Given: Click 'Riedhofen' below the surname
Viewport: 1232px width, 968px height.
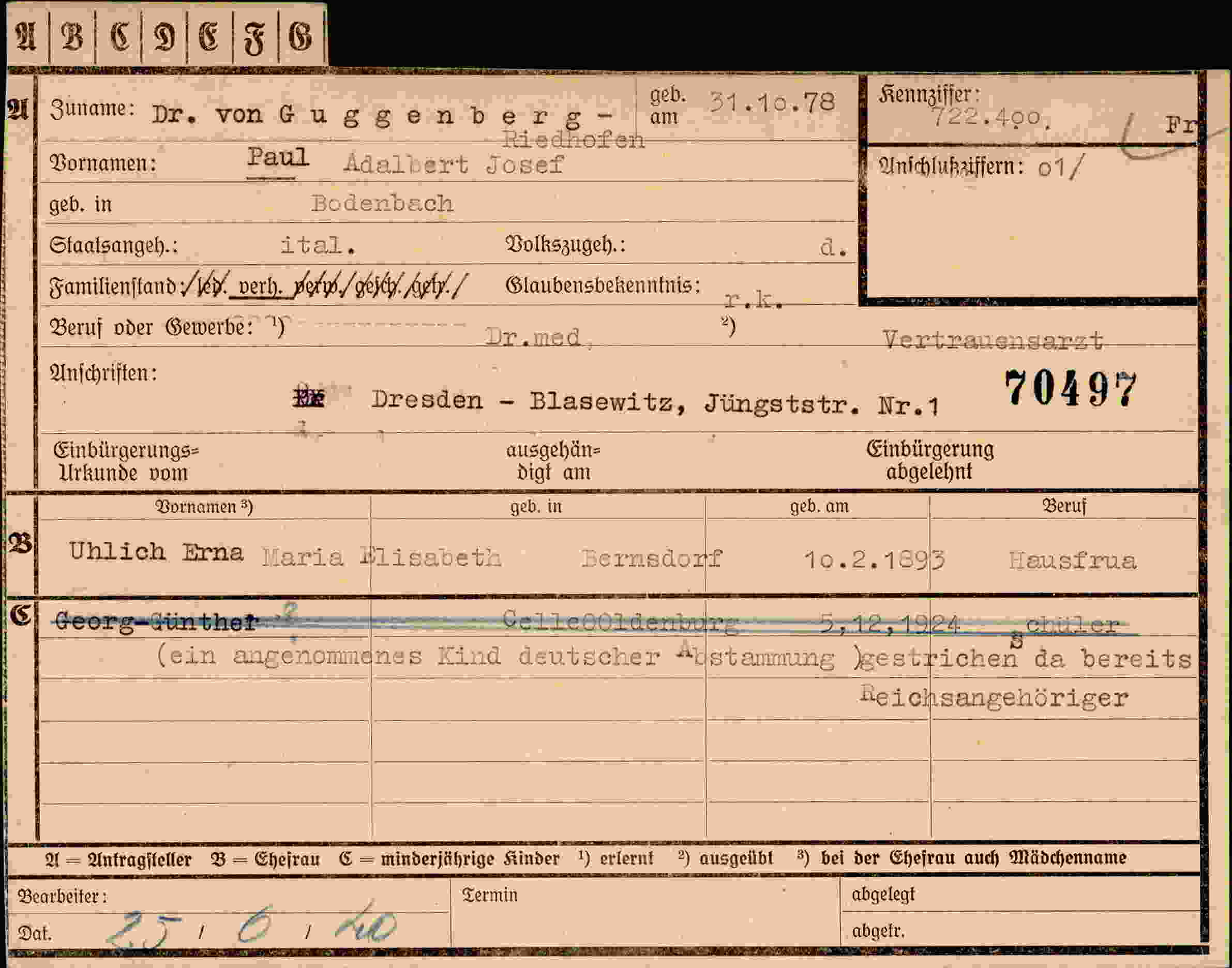Looking at the screenshot, I should tap(573, 140).
